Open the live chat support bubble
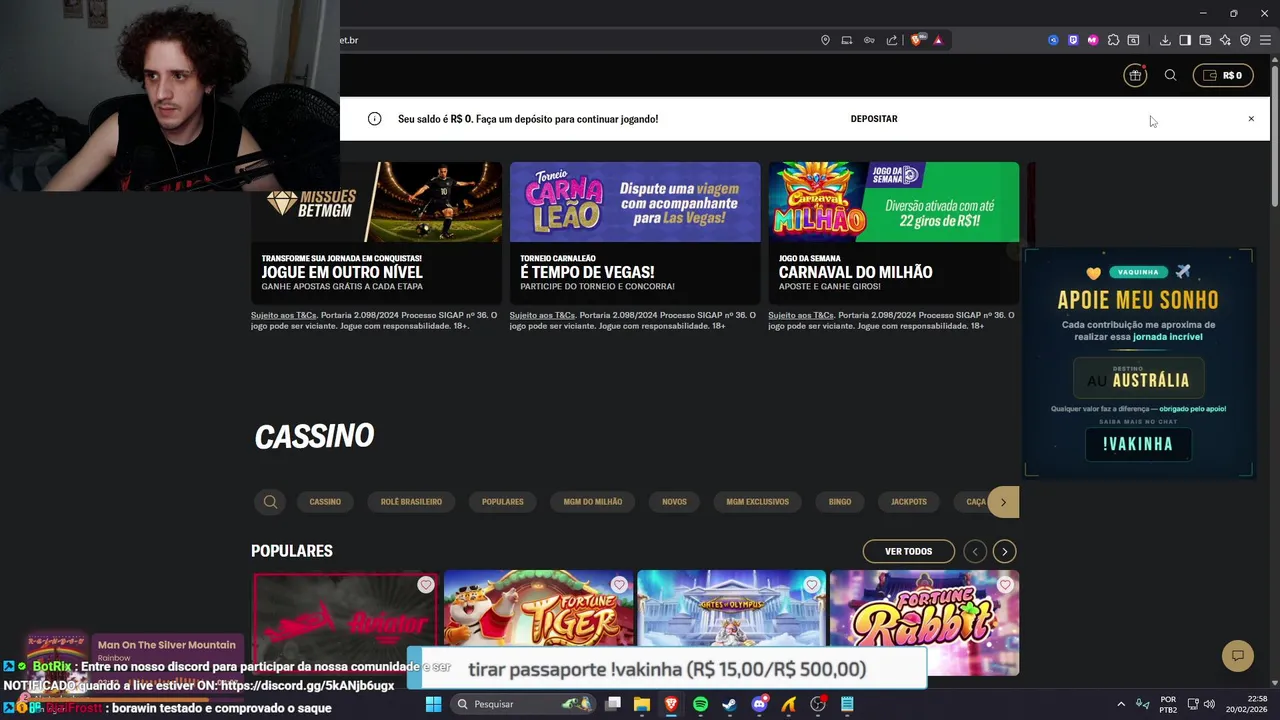Image resolution: width=1280 pixels, height=720 pixels. tap(1238, 656)
